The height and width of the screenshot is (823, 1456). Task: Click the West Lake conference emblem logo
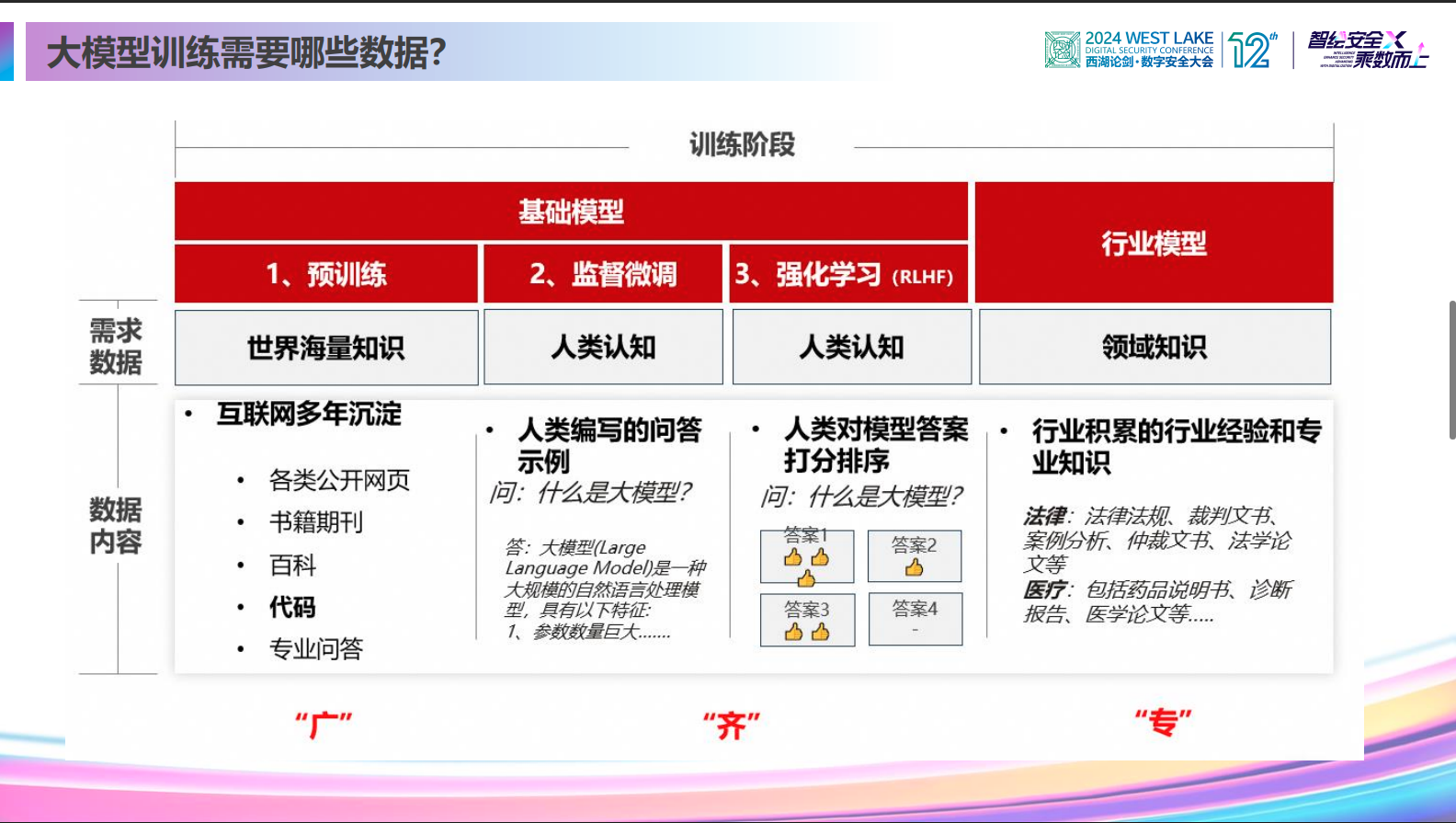[x=1062, y=50]
